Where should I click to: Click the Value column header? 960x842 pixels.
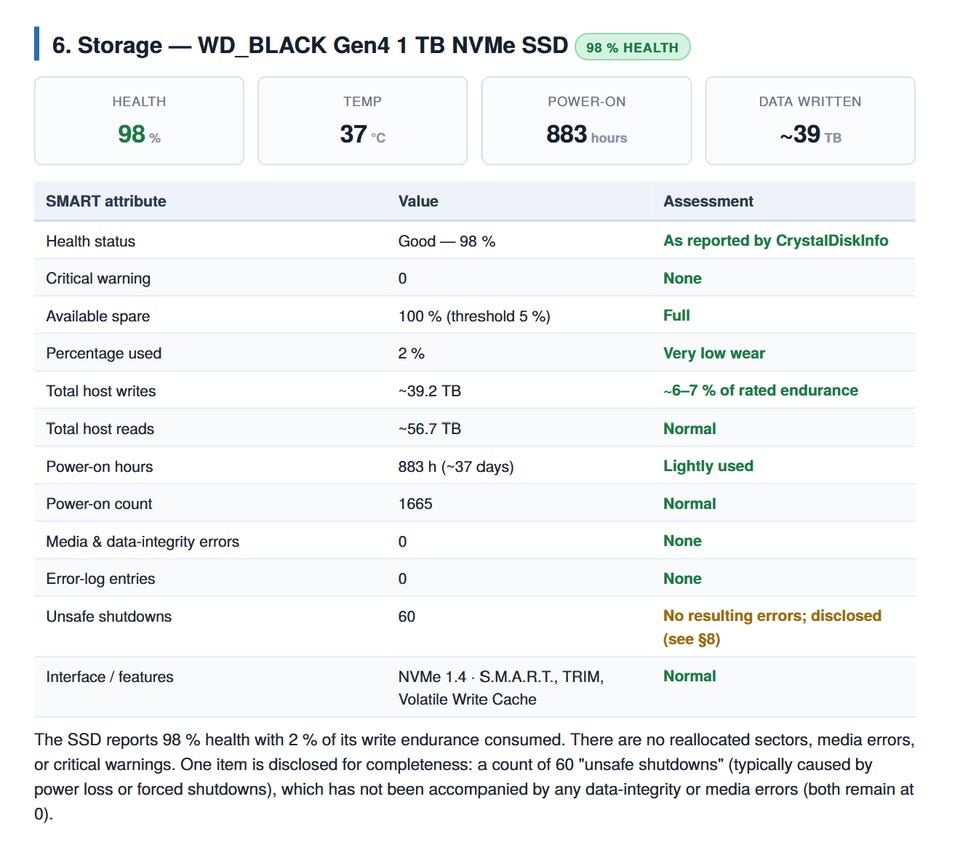tap(418, 201)
